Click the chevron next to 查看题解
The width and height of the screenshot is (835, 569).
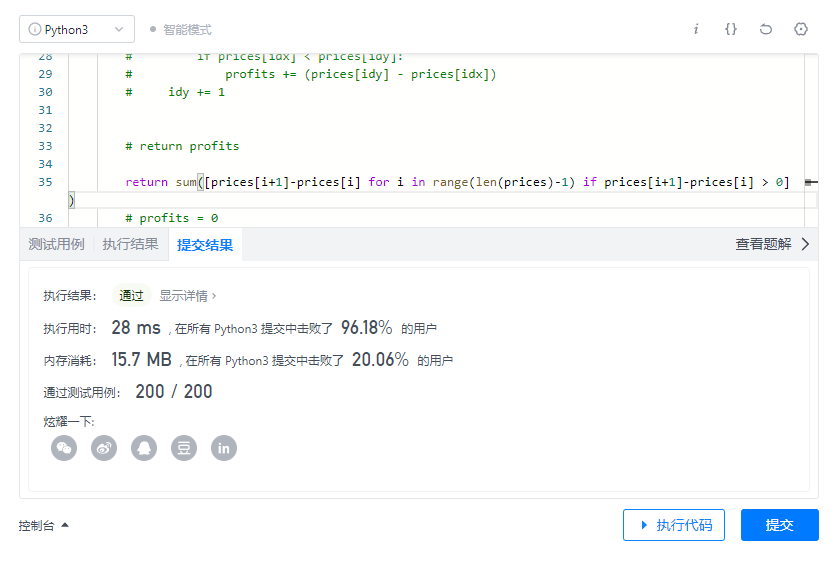[805, 244]
